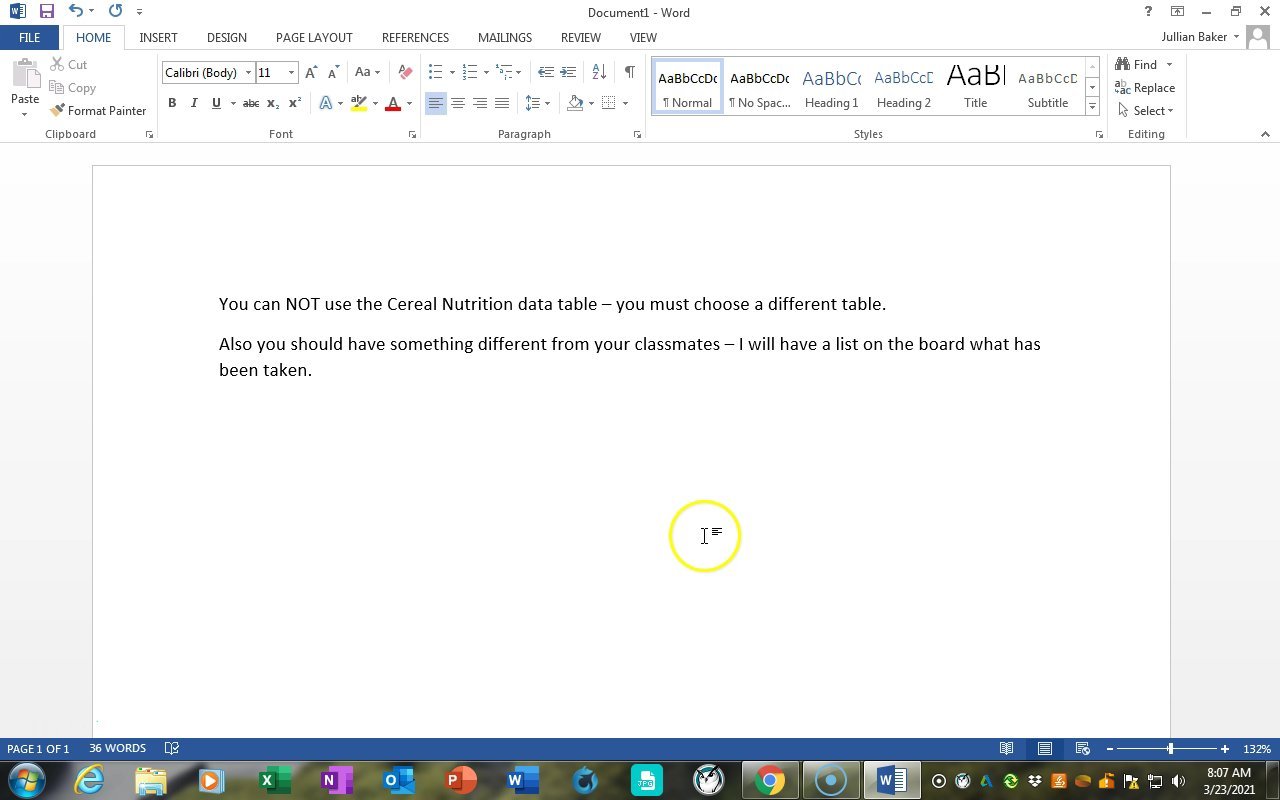Click the Grow Font icon
Screen dimensions: 1280x800
click(x=311, y=72)
